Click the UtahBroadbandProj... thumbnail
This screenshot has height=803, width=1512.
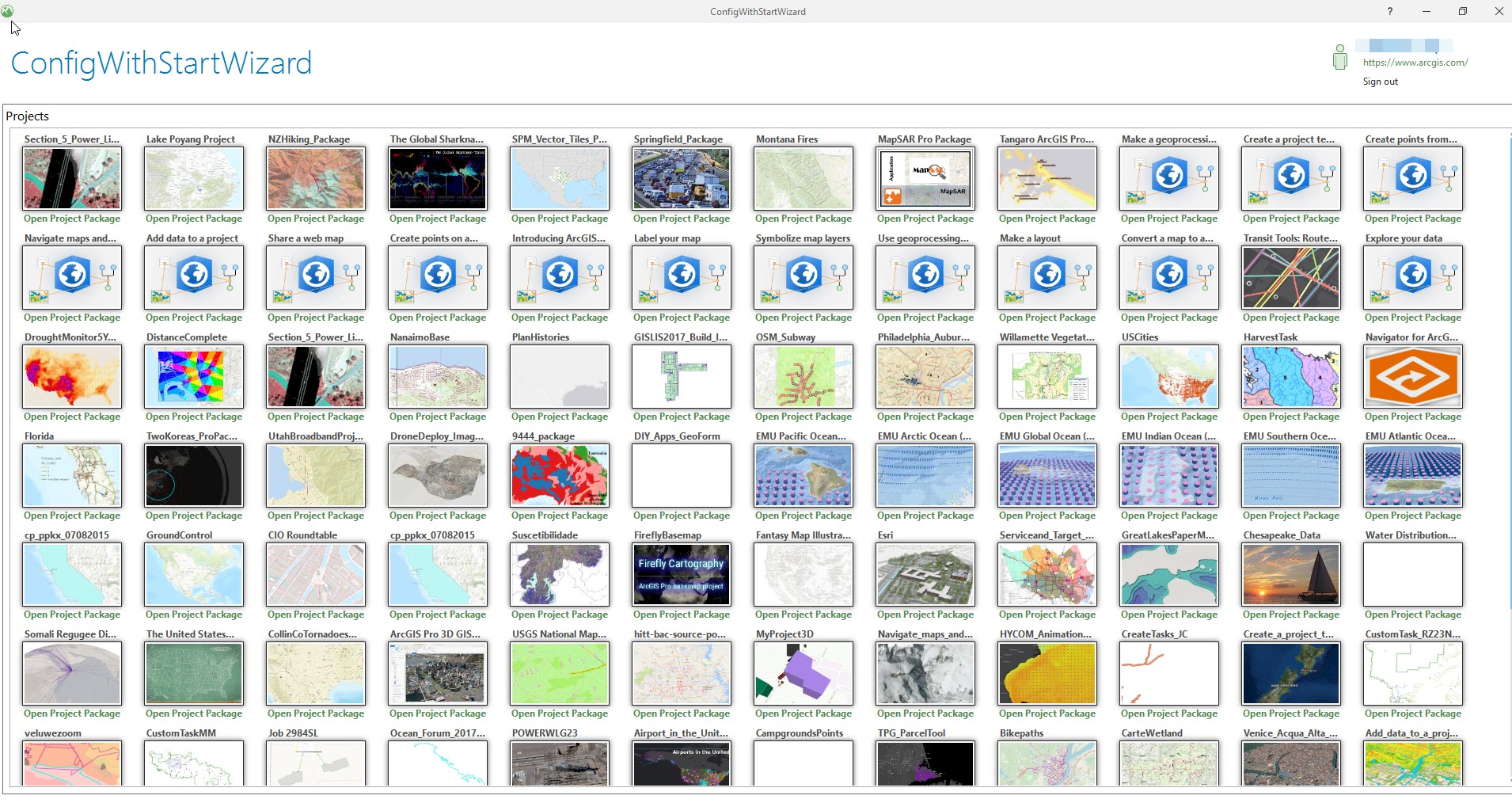pos(316,475)
